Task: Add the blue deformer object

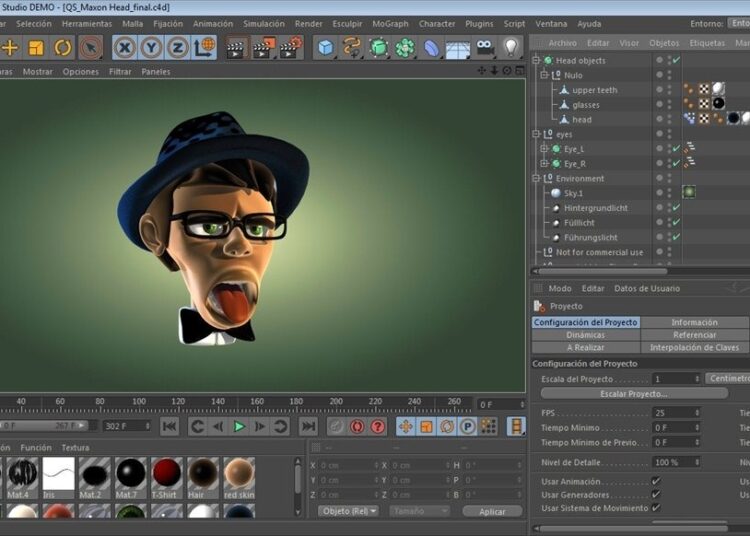Action: [x=431, y=48]
